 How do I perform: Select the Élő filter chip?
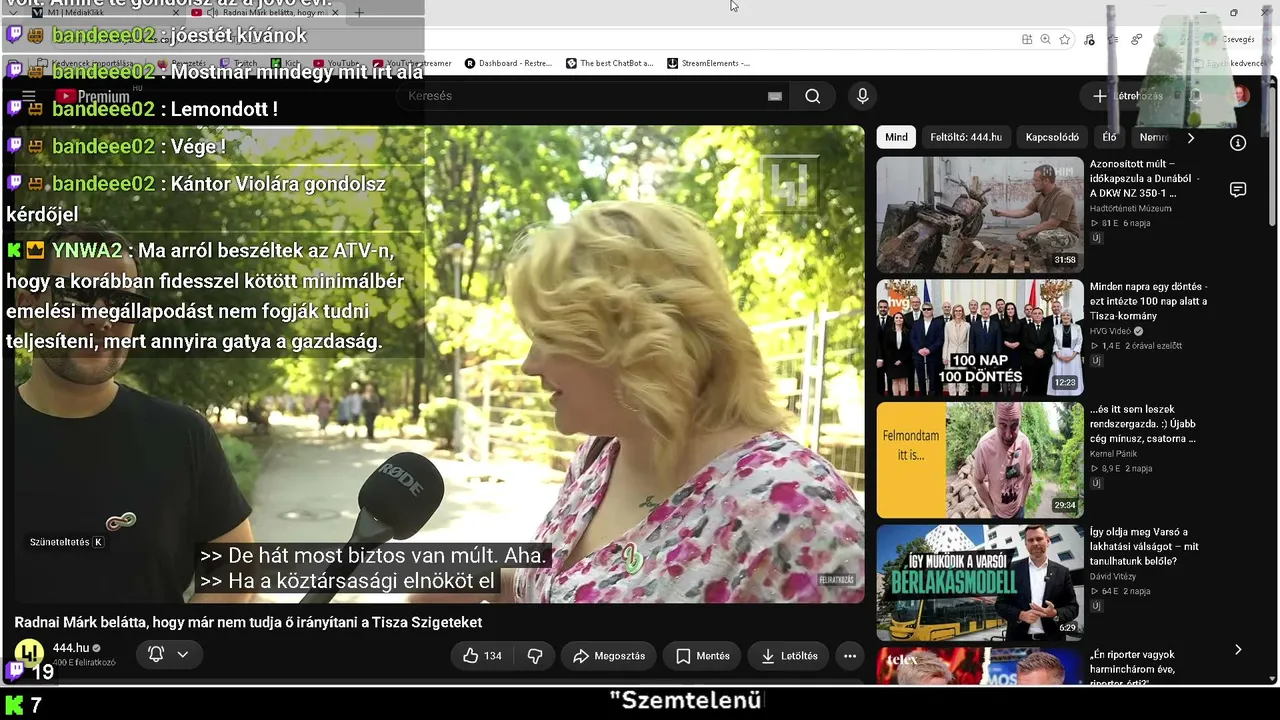pos(1109,137)
